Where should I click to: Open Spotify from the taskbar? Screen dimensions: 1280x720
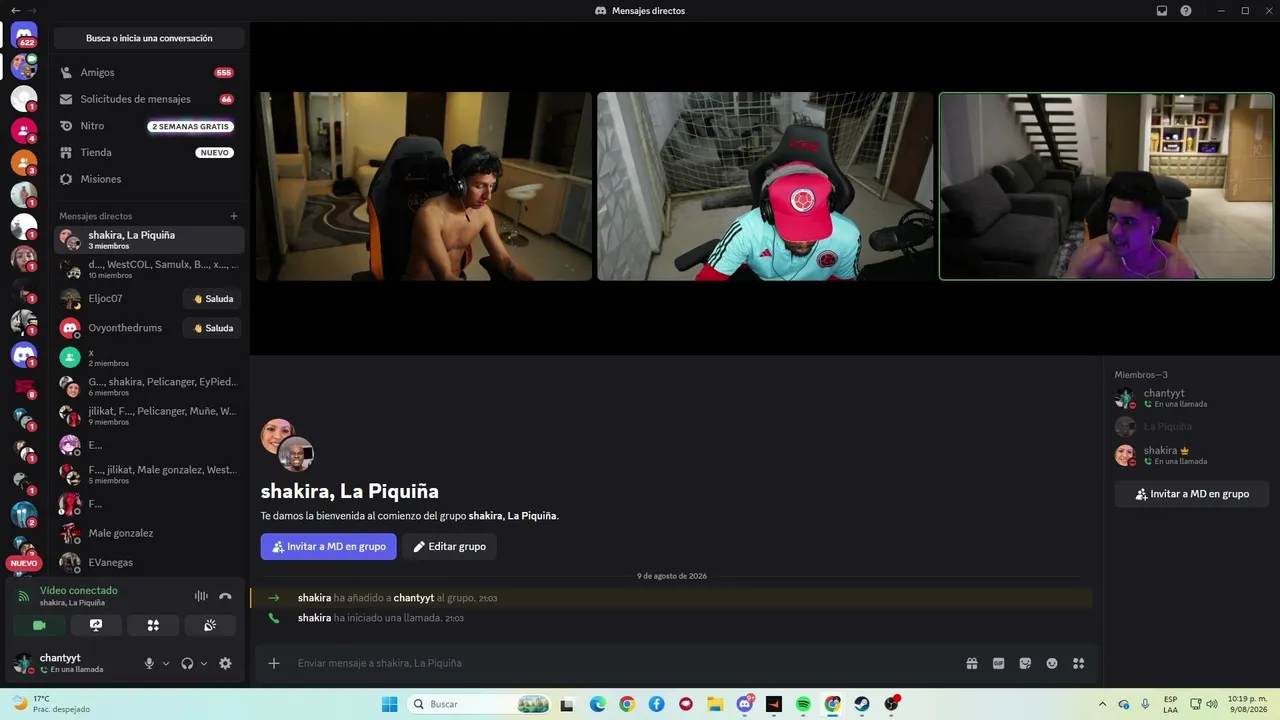coord(803,704)
